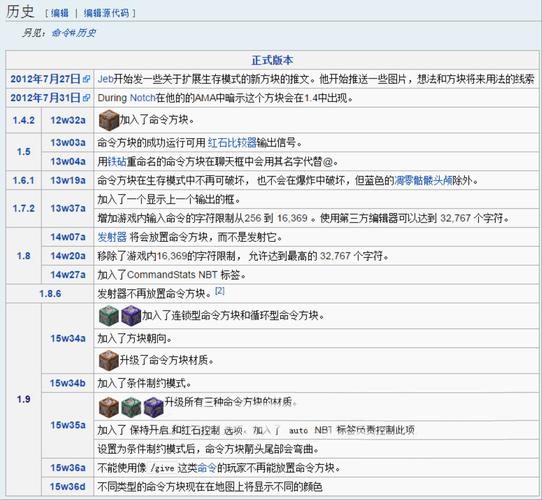Click green chain command block icon in 15w35a row
Screen dimensions: 542x500
[131, 407]
